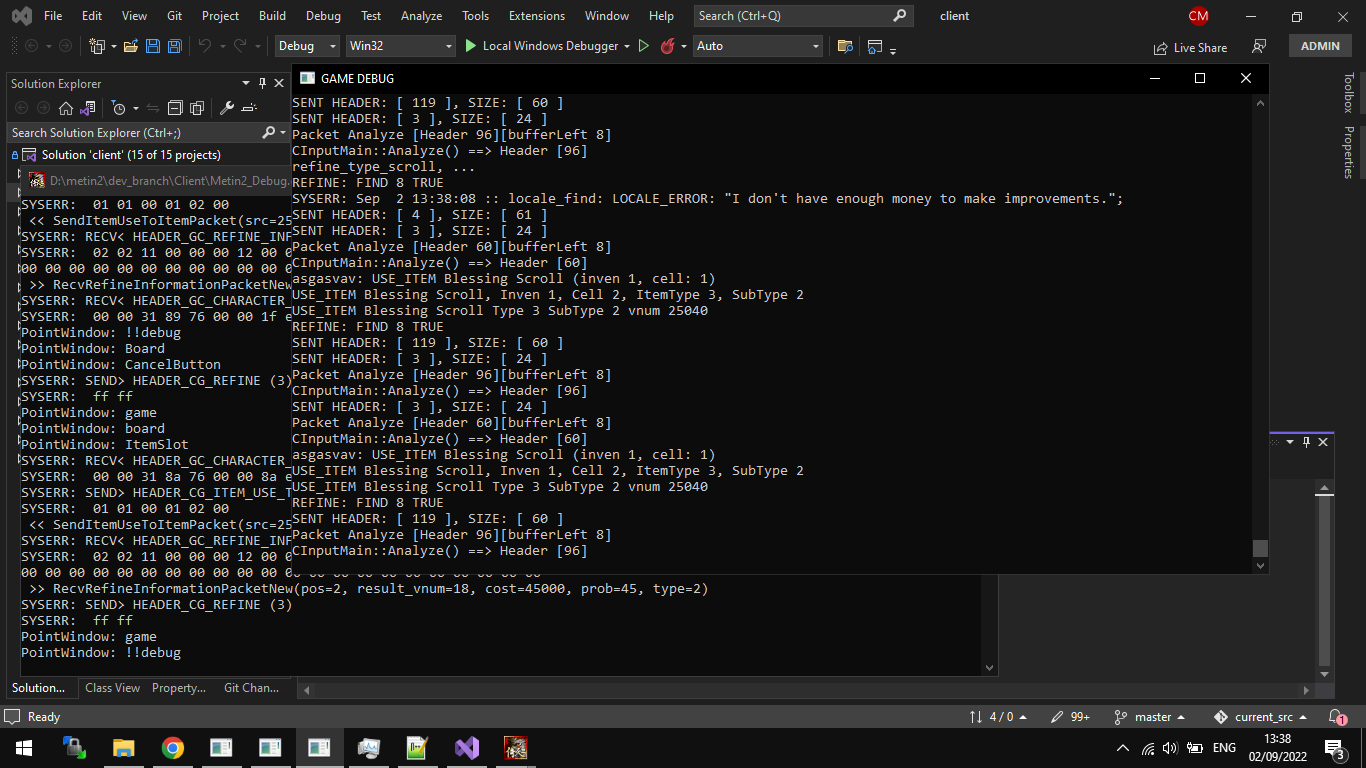Switch to the Class View tab

[x=112, y=688]
